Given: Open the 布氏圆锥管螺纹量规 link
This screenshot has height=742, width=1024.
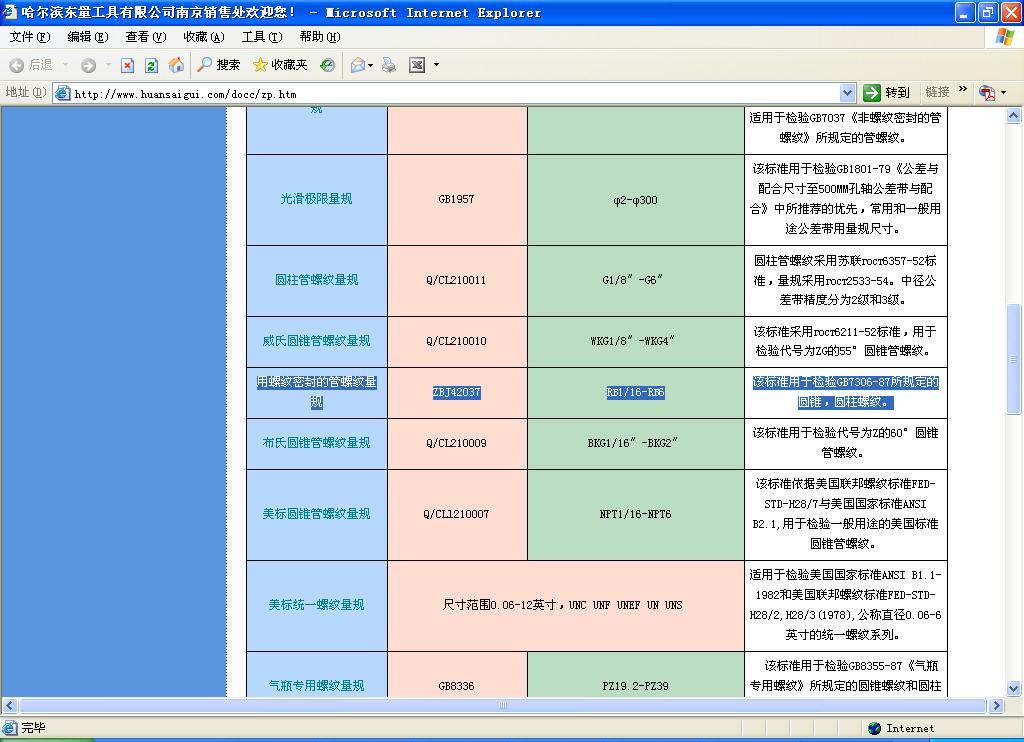Looking at the screenshot, I should (316, 442).
